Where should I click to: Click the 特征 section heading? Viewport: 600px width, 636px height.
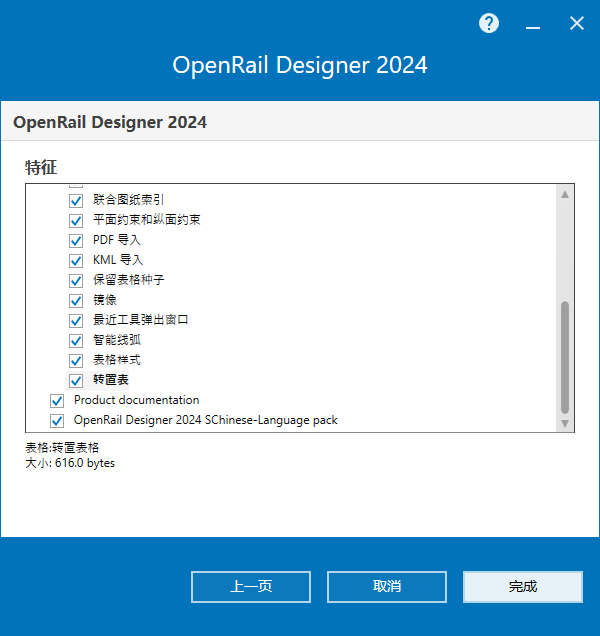41,167
